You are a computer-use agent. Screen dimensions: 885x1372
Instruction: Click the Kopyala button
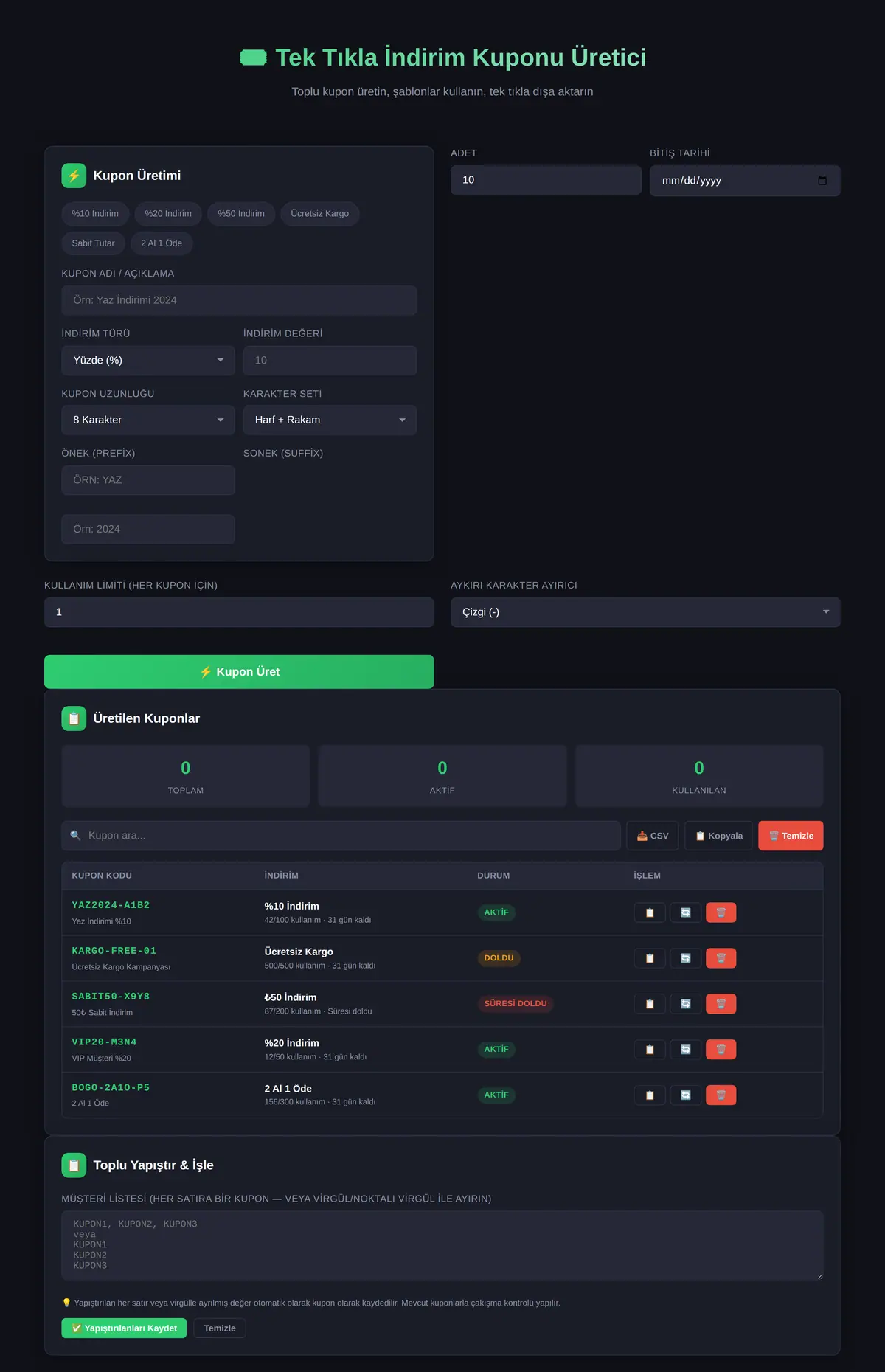[x=719, y=836]
